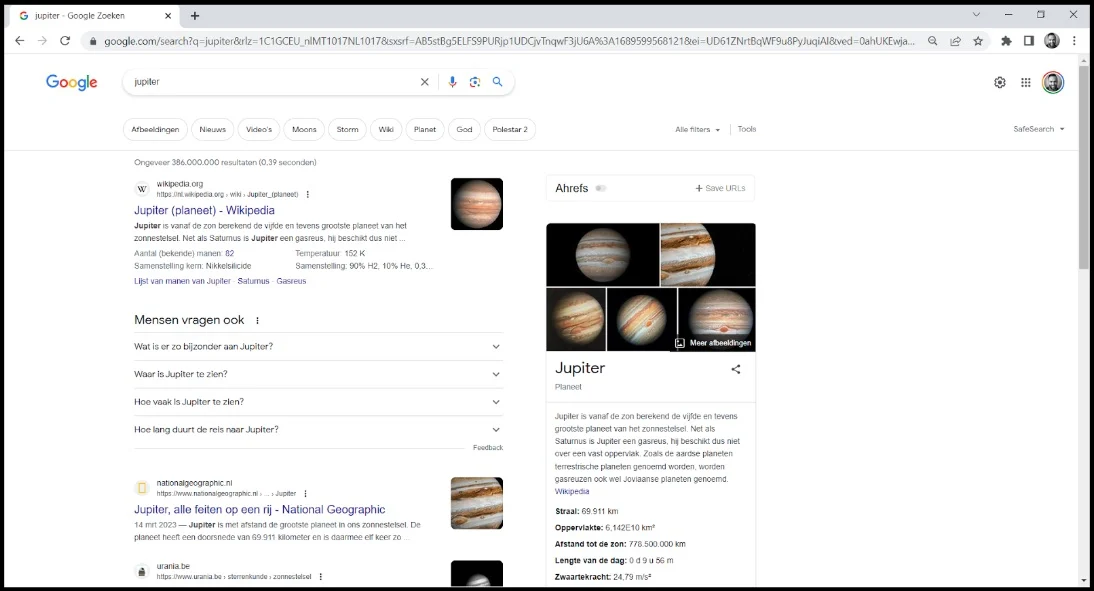This screenshot has width=1094, height=591.
Task: Click the Chrome profile avatar in toolbar
Action: (x=1051, y=41)
